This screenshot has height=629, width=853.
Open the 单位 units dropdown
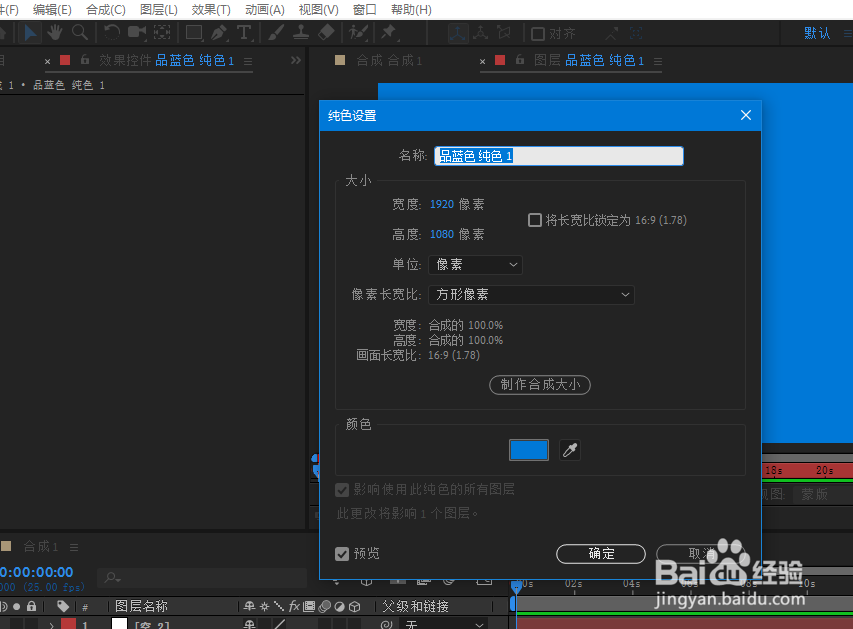(475, 264)
